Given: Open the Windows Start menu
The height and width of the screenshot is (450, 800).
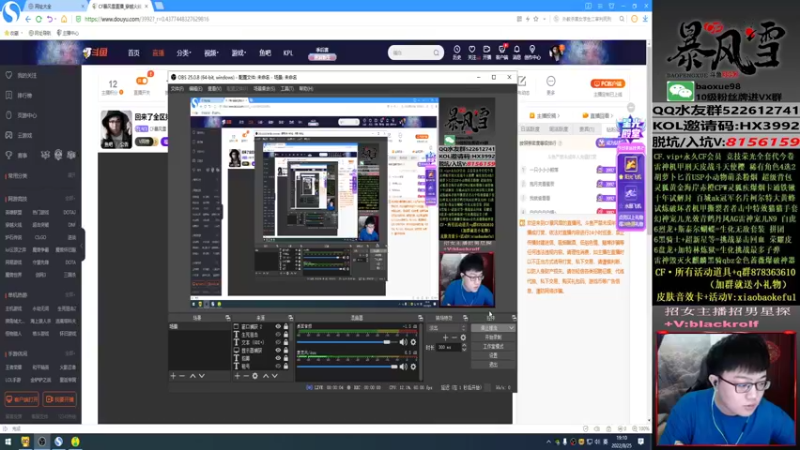Looking at the screenshot, I should pos(8,442).
